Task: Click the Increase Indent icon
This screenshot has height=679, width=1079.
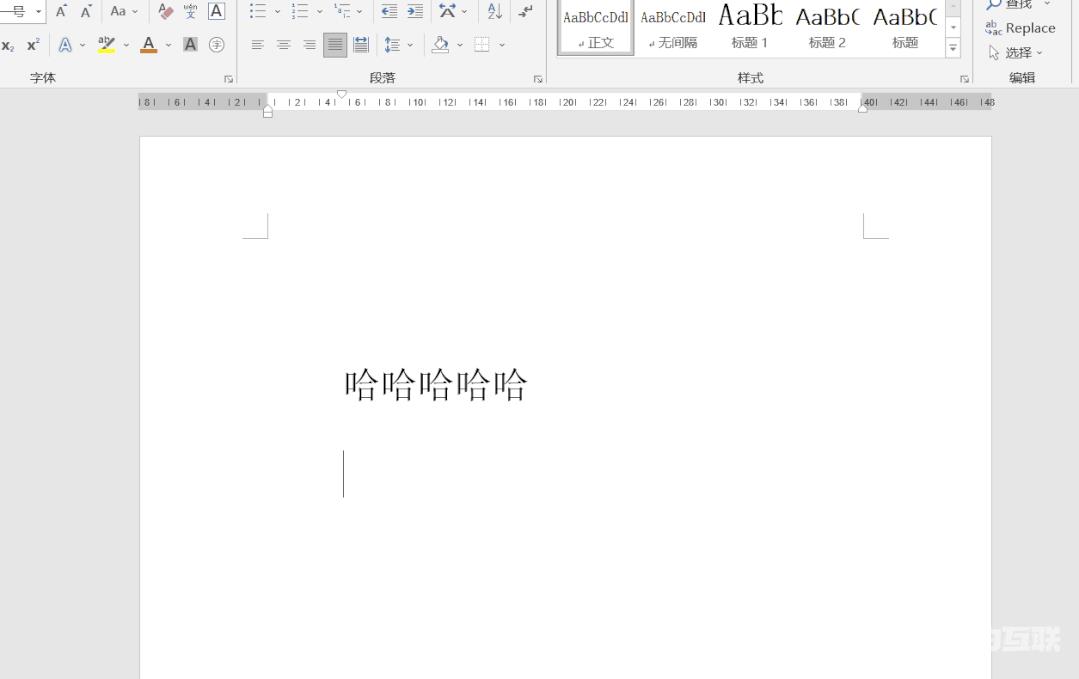Action: click(x=414, y=12)
